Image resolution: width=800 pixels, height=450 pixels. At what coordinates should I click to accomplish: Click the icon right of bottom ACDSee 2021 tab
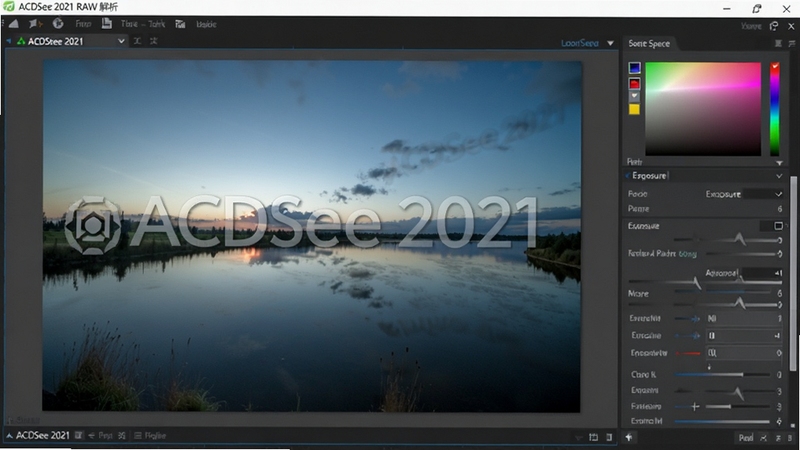[x=79, y=435]
